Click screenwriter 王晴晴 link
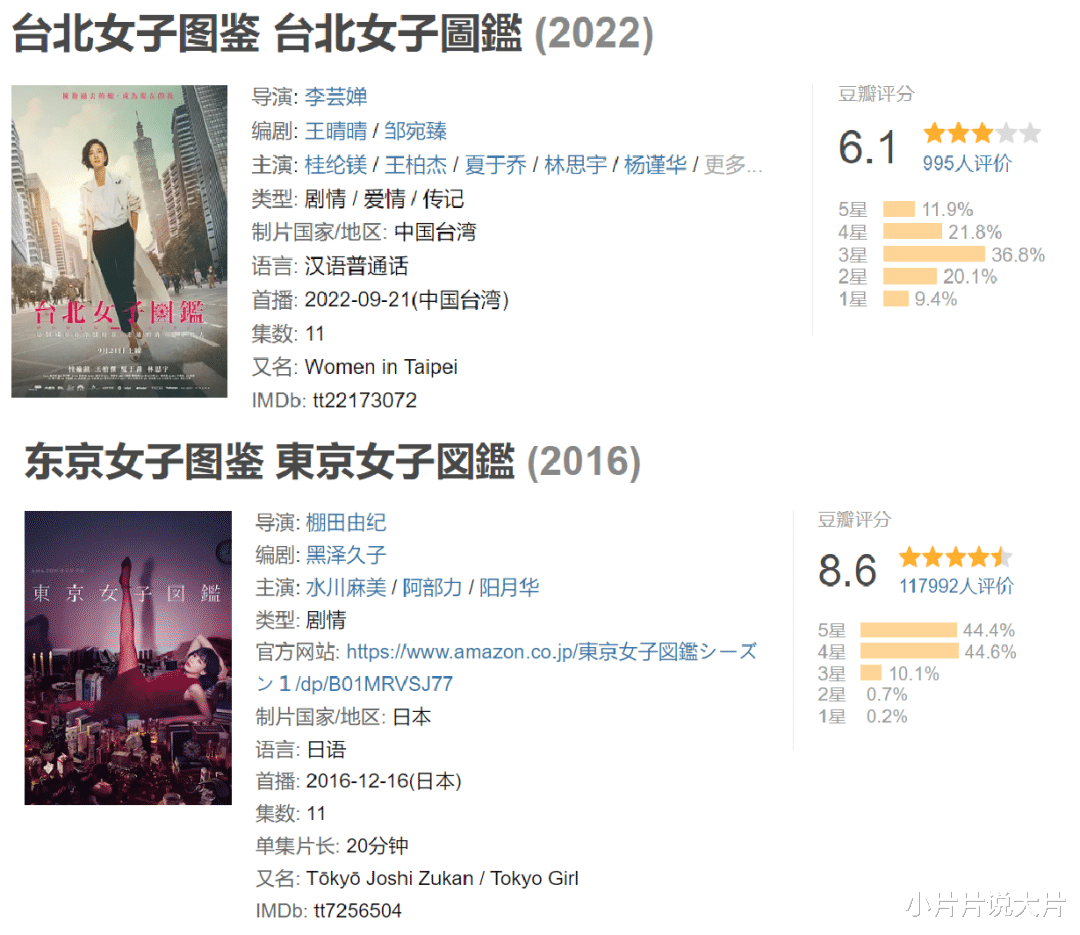 336,131
